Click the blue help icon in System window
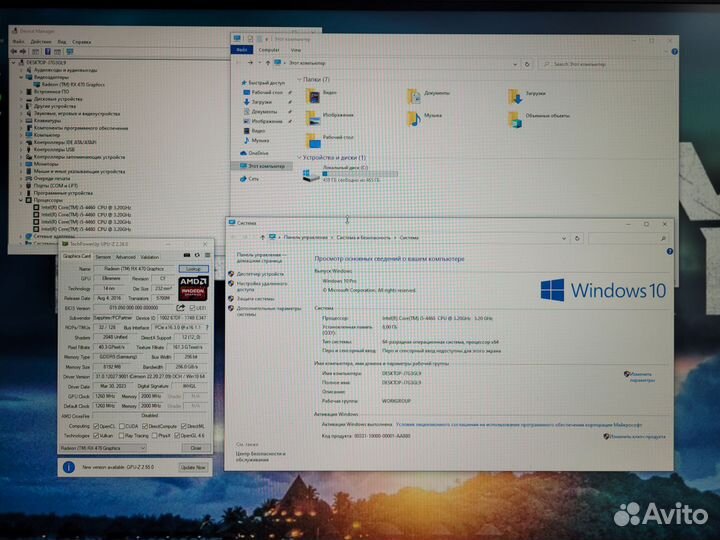The width and height of the screenshot is (720, 540). (x=669, y=251)
